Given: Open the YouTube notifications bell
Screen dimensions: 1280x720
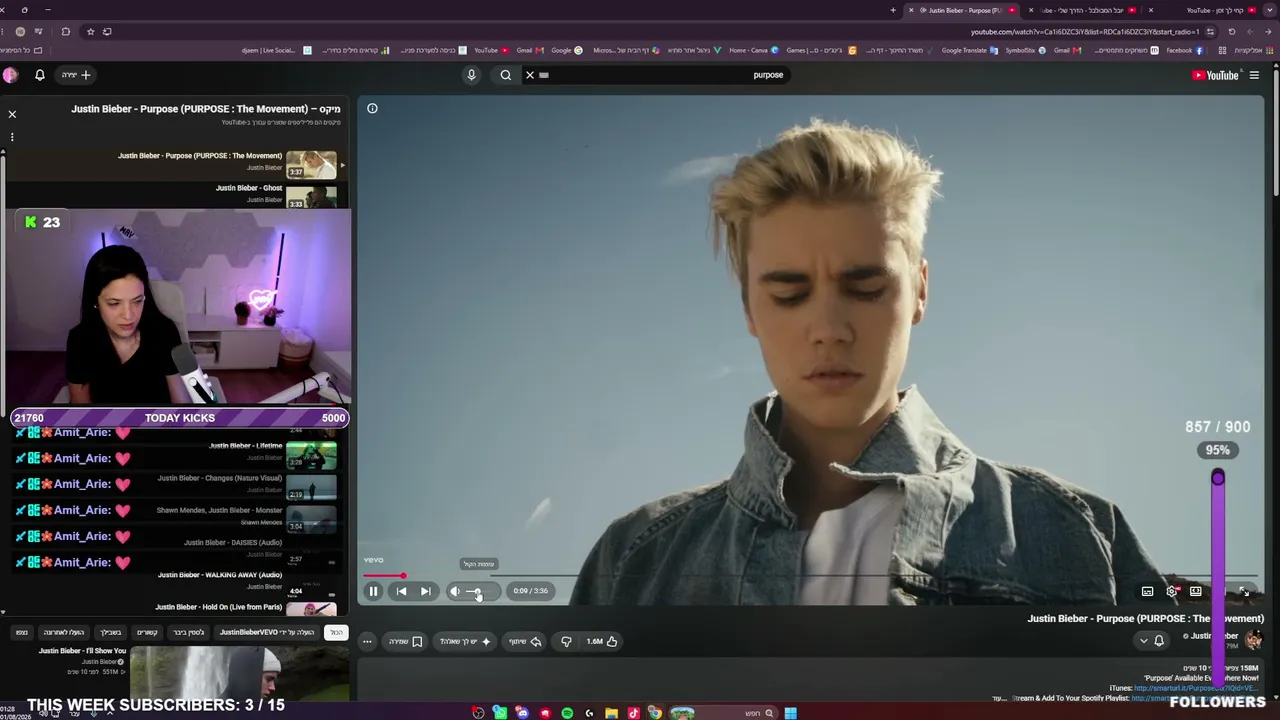Looking at the screenshot, I should point(40,75).
